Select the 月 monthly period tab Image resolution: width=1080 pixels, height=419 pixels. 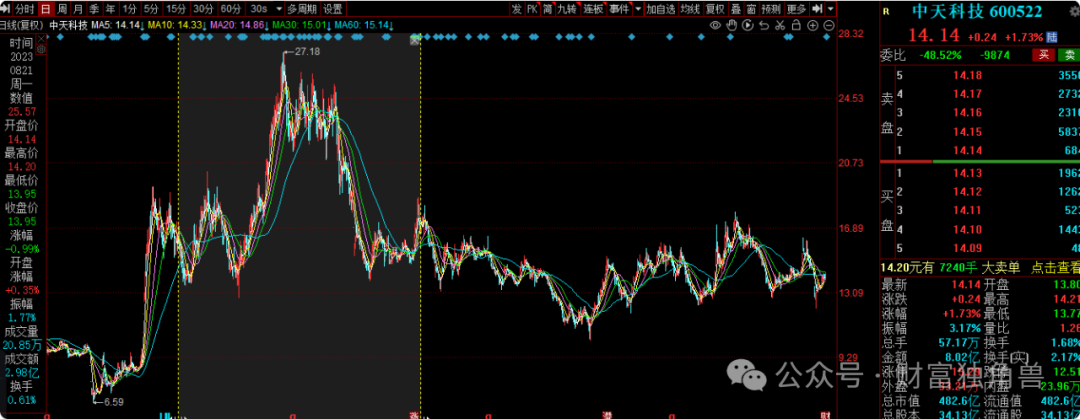(78, 9)
